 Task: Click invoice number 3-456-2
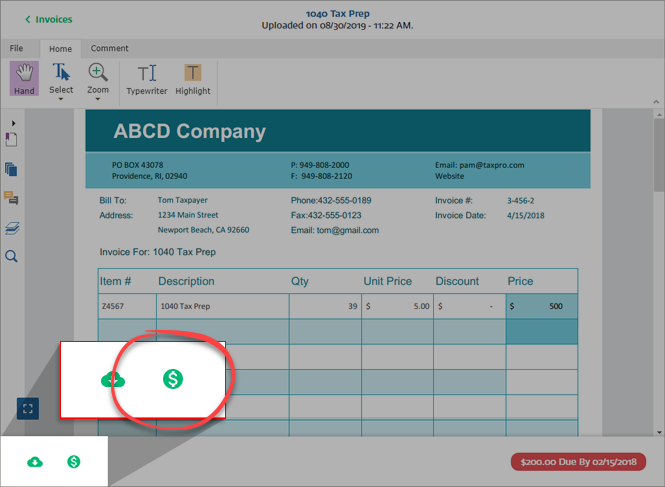pos(521,201)
